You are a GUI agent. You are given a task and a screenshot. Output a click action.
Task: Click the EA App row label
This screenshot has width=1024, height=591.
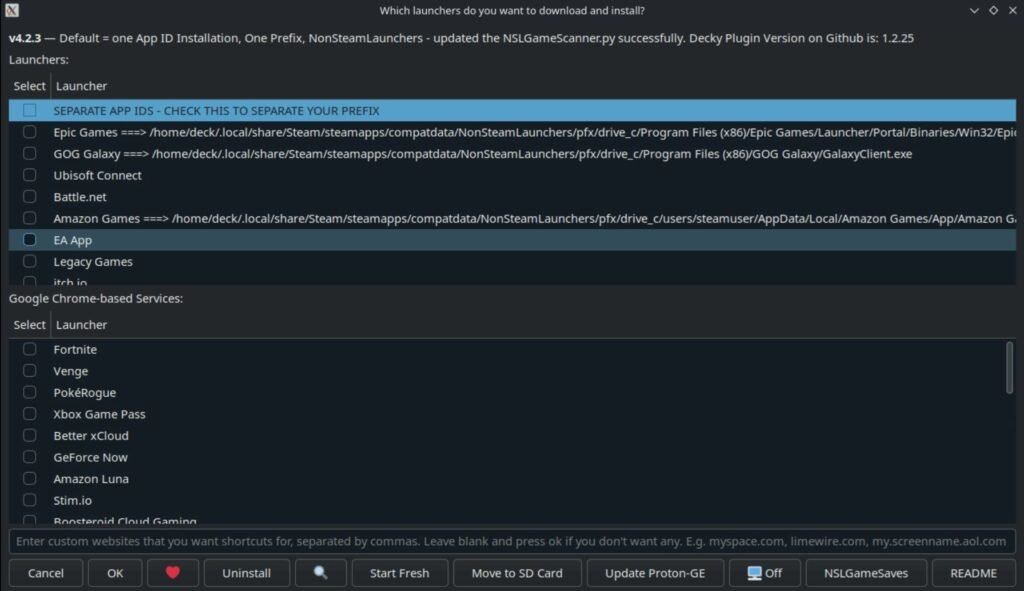[72, 240]
